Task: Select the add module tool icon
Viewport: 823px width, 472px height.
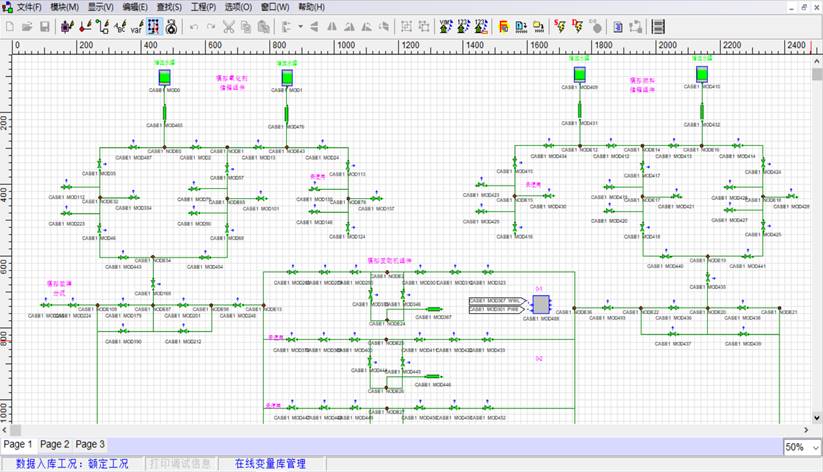Action: point(67,26)
